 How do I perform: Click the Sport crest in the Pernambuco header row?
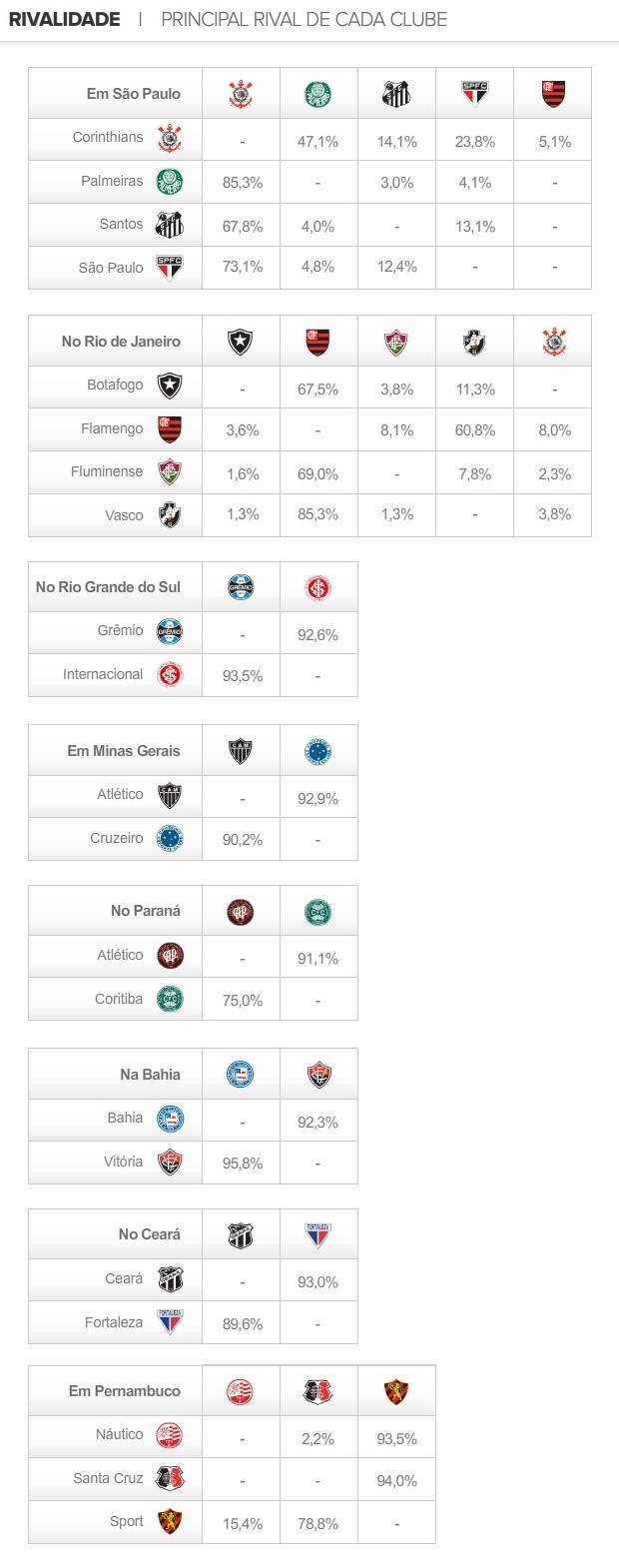click(397, 1391)
